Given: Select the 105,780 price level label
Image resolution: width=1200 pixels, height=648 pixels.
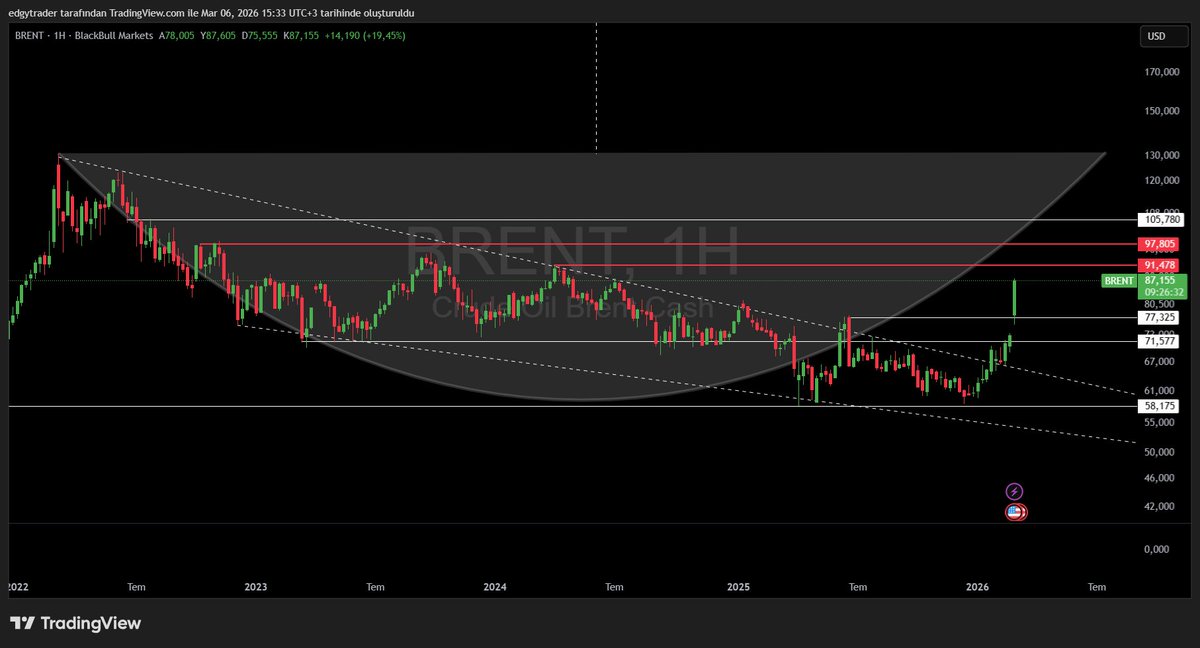Looking at the screenshot, I should [x=1160, y=219].
